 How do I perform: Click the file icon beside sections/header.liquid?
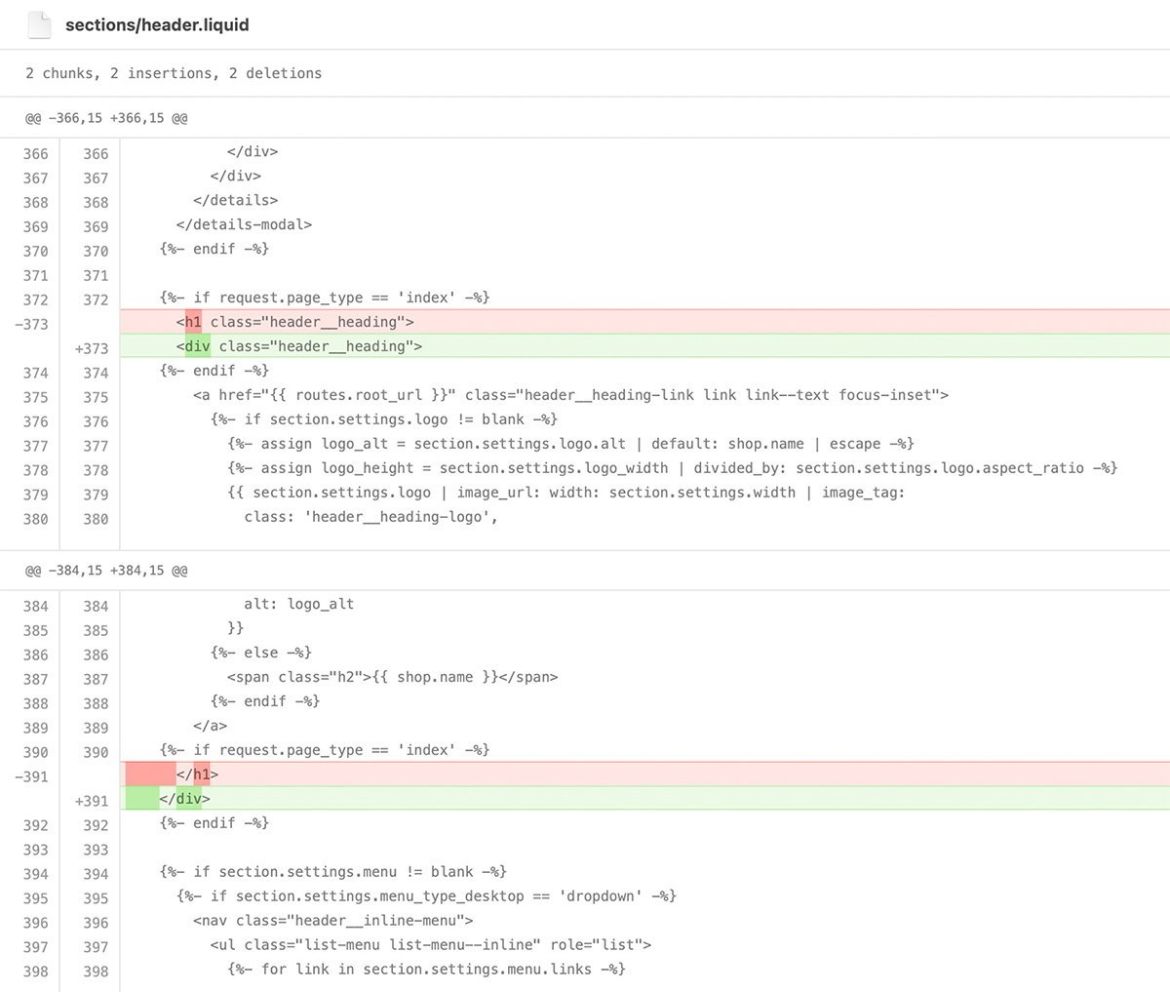click(39, 25)
